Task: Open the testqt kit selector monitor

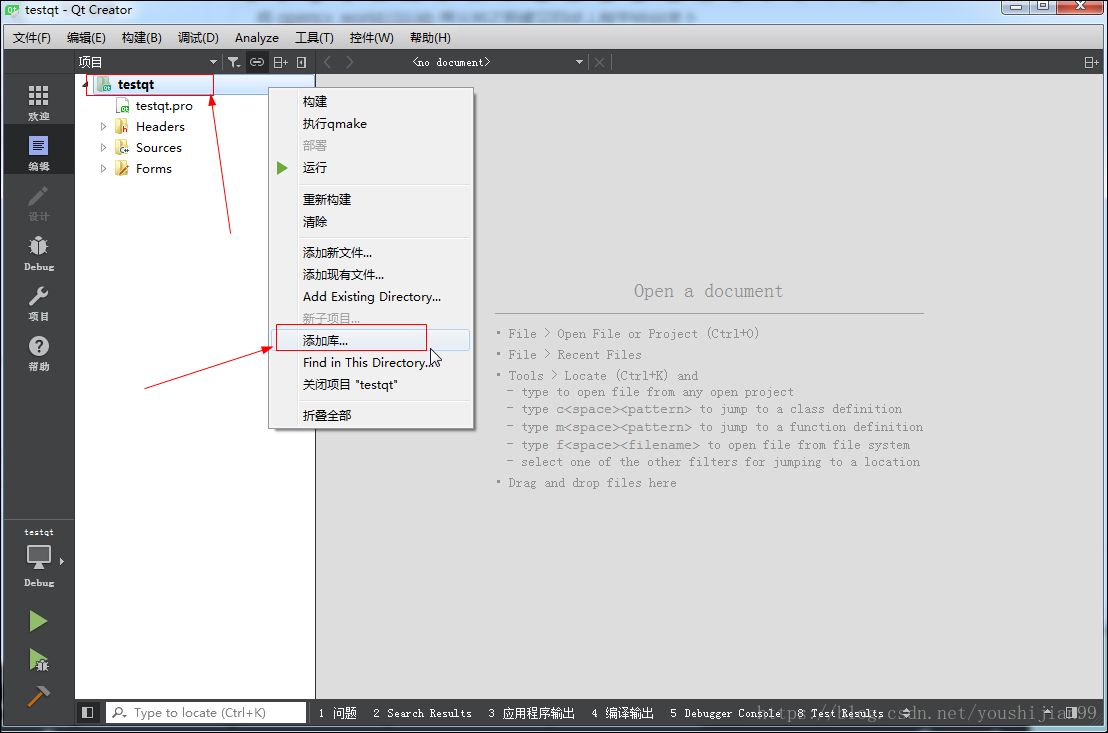Action: pyautogui.click(x=38, y=558)
